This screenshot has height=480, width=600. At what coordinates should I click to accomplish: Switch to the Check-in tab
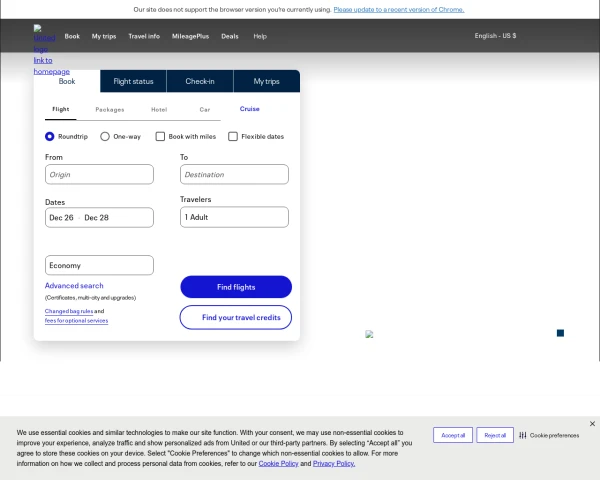tap(200, 81)
